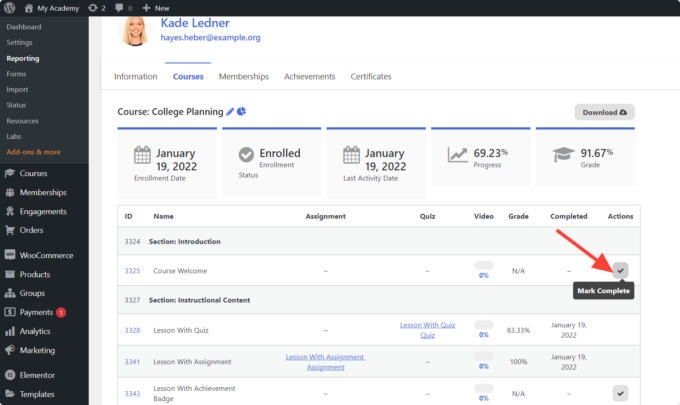Click the pencil edit icon beside College Planning
680x405 pixels.
coord(230,112)
